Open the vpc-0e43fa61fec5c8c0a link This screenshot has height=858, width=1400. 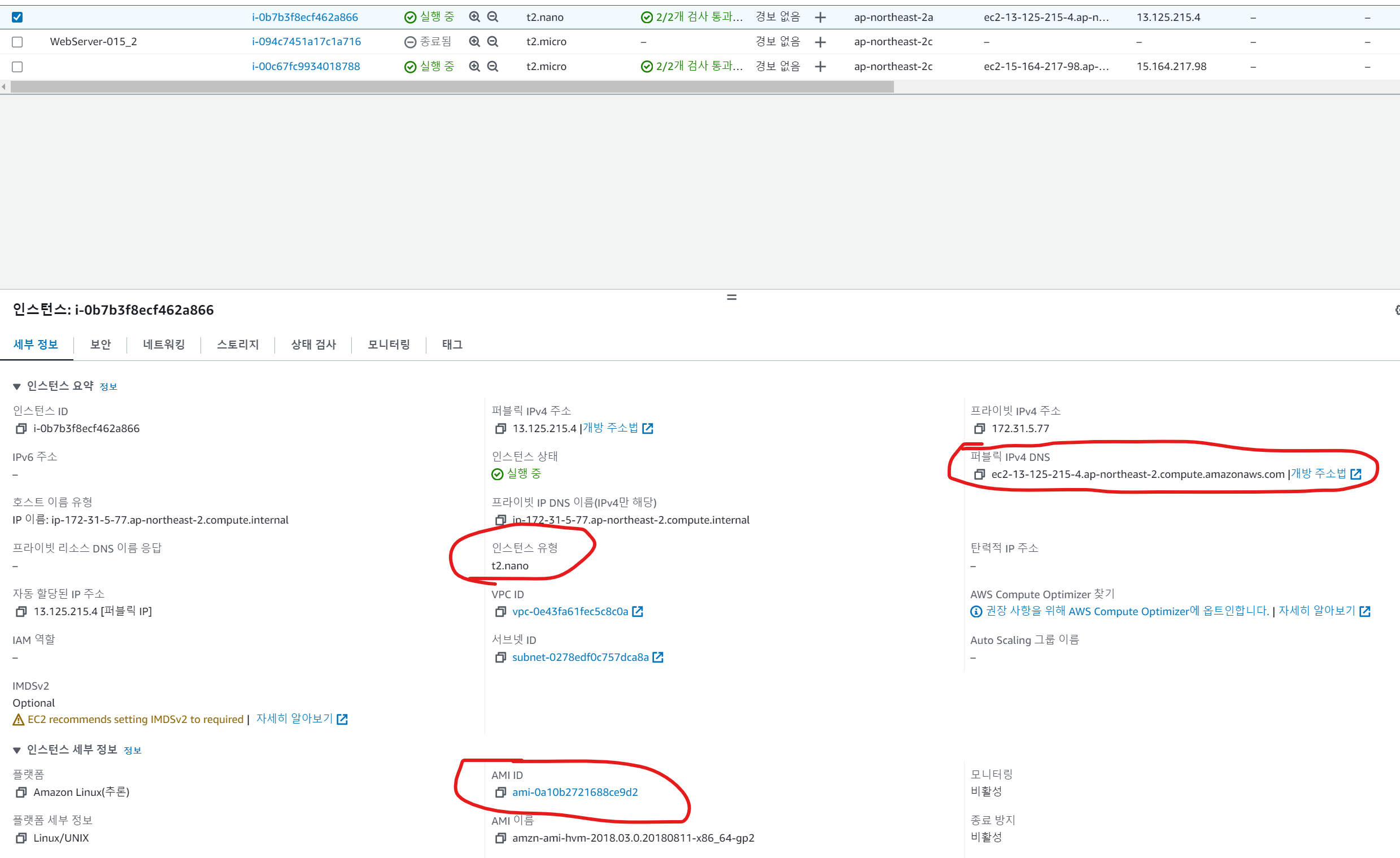[570, 611]
